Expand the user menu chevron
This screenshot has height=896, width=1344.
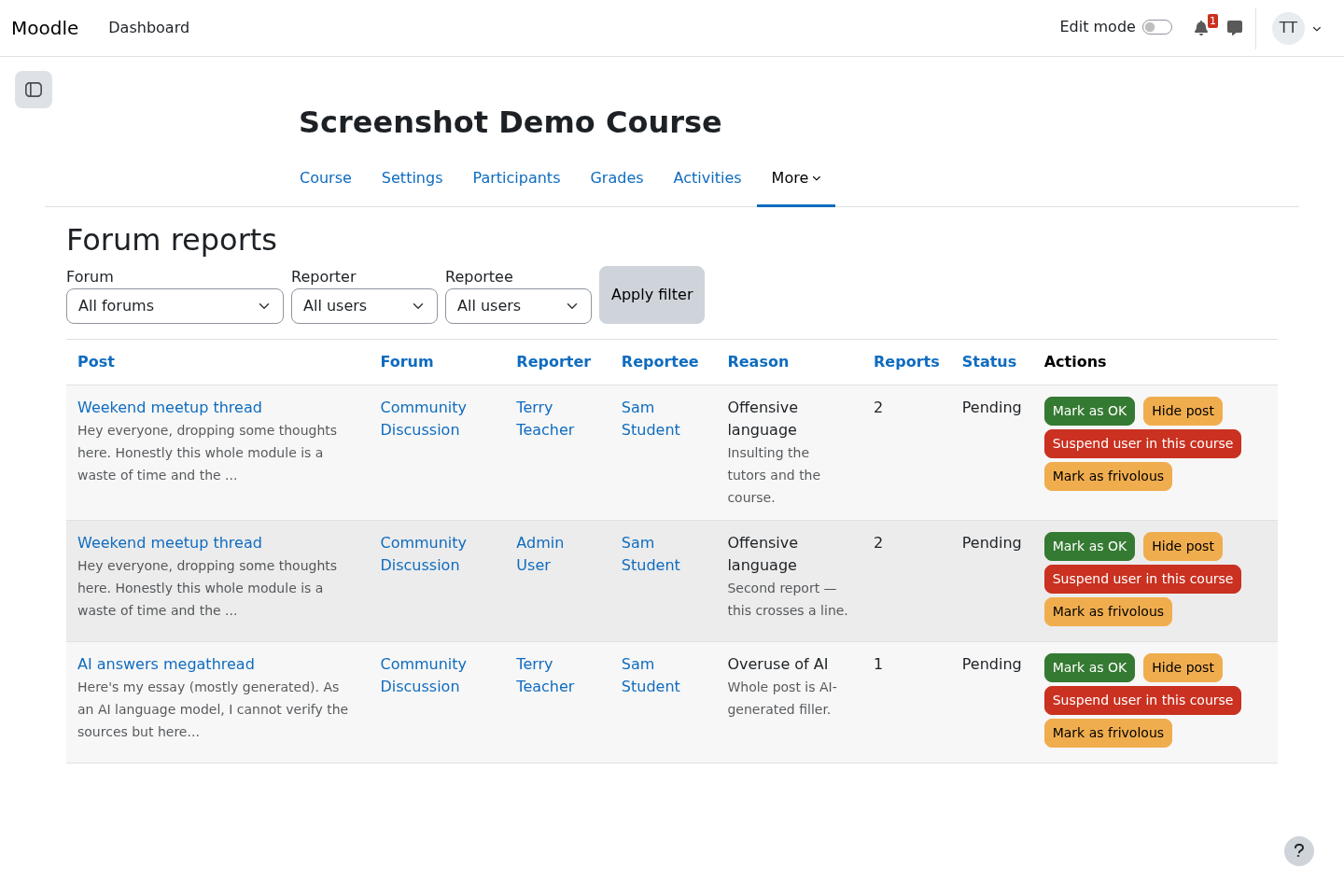click(x=1317, y=29)
